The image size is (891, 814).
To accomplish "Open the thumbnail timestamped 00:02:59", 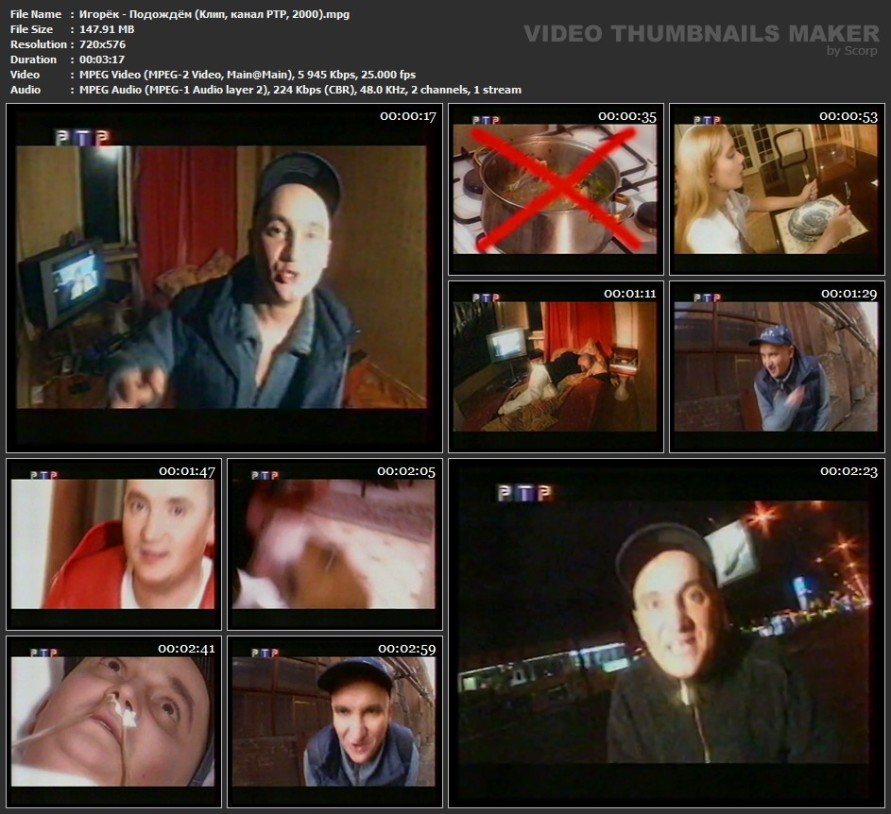I will pyautogui.click(x=335, y=722).
